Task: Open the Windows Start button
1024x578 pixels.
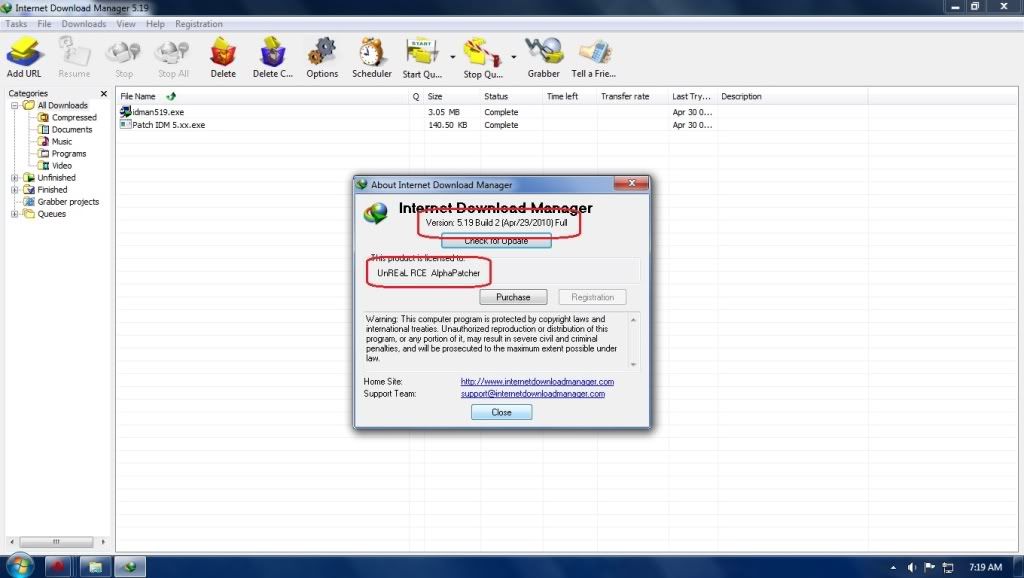Action: pos(20,566)
